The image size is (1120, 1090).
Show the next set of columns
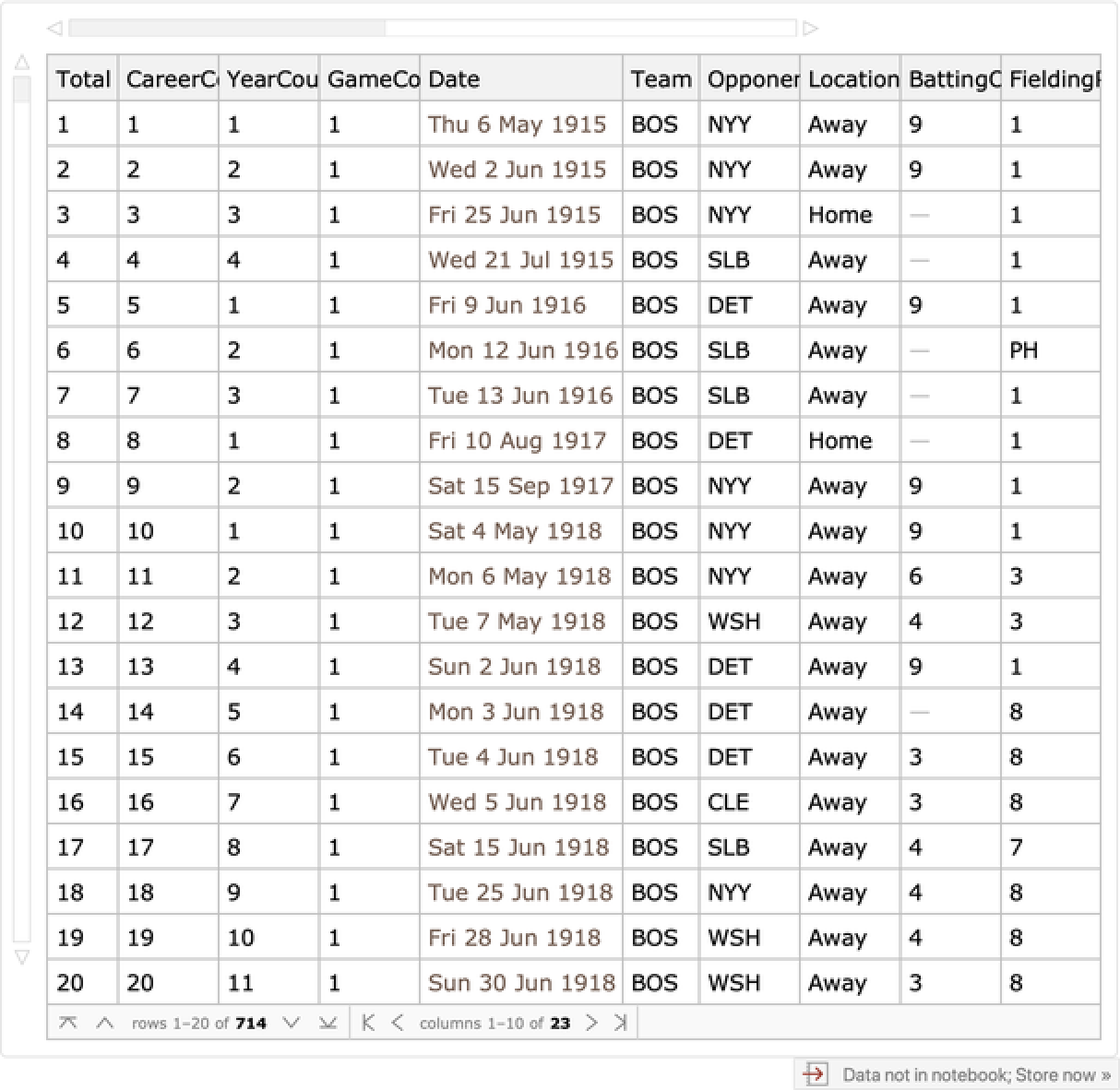coord(592,1023)
